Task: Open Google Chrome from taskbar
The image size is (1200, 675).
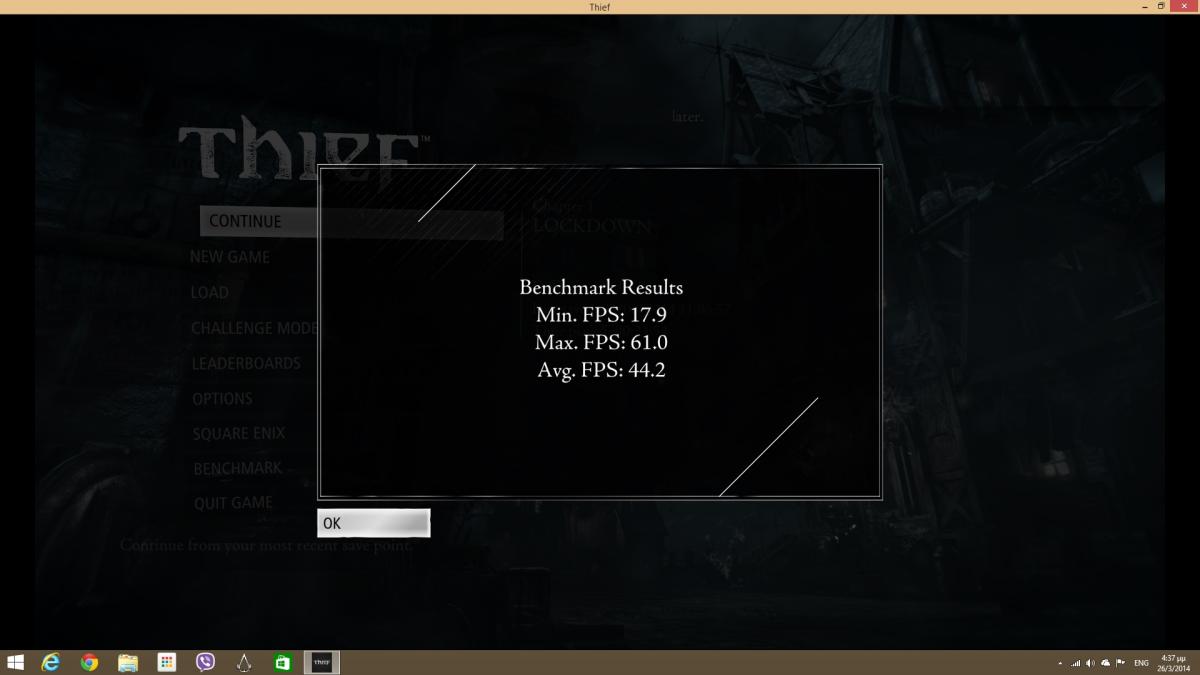Action: click(x=89, y=662)
